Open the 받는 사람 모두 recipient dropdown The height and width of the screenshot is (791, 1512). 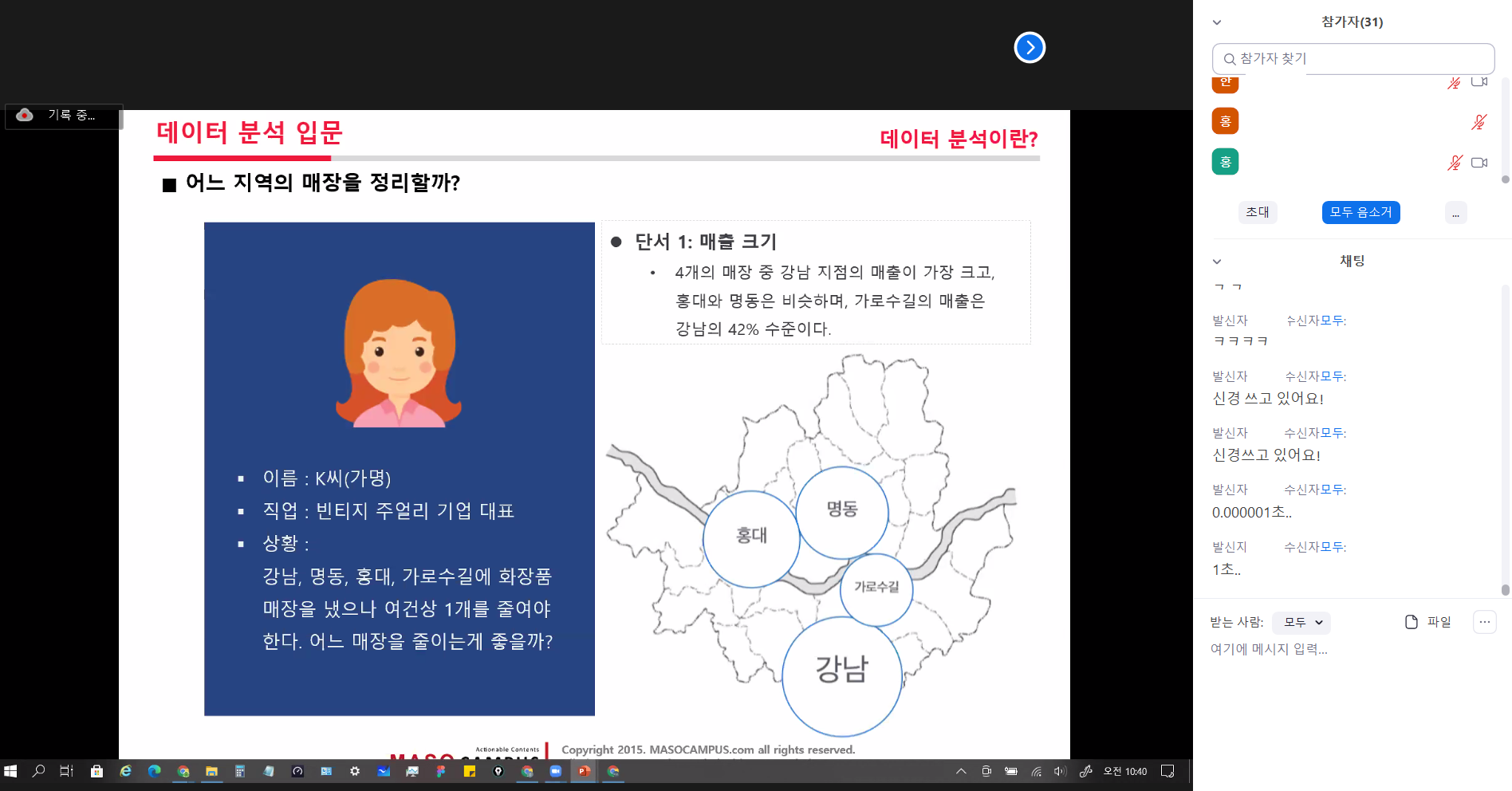1301,622
